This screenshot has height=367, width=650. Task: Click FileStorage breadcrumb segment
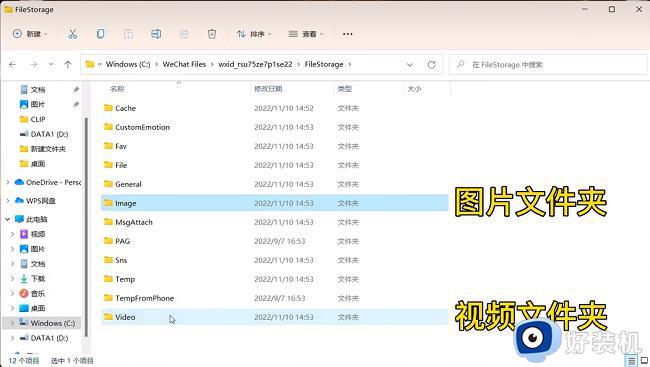coord(324,64)
